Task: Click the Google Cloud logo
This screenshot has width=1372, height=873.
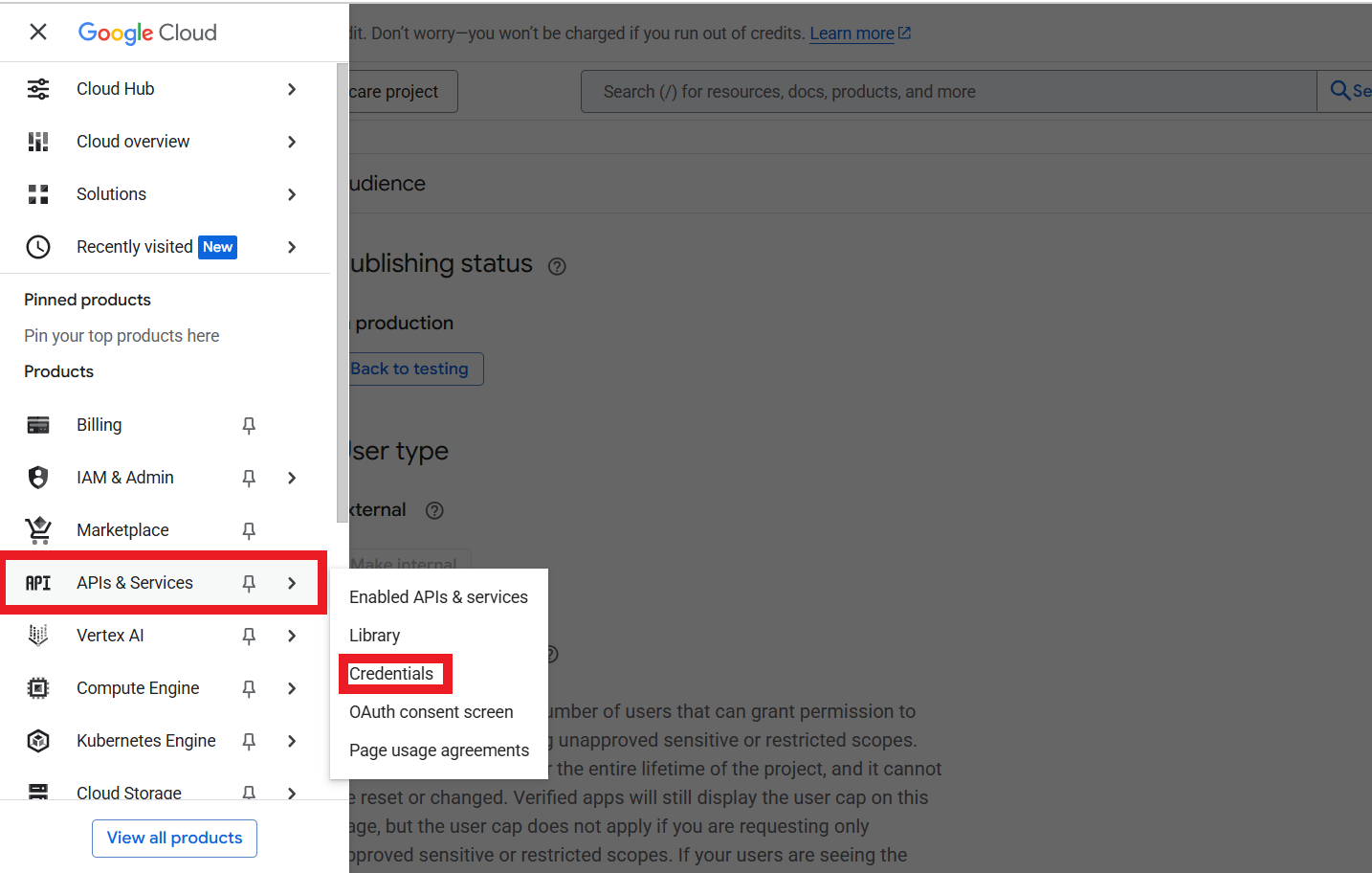Action: pos(147,33)
